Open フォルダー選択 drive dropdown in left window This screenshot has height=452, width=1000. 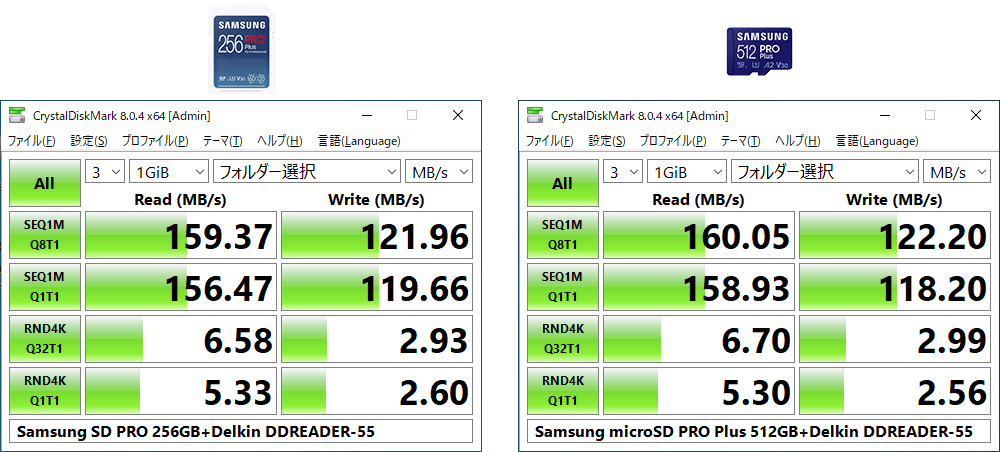pyautogui.click(x=307, y=171)
